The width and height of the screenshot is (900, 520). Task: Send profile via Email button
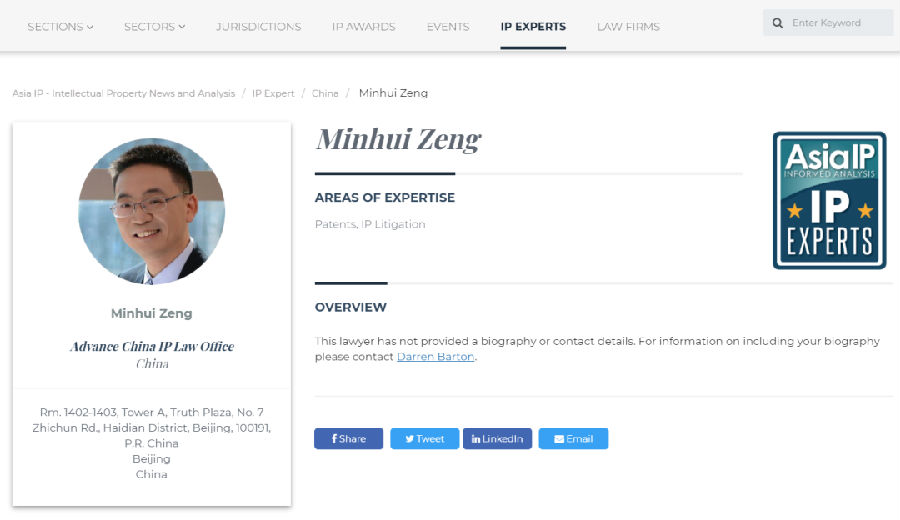point(573,438)
